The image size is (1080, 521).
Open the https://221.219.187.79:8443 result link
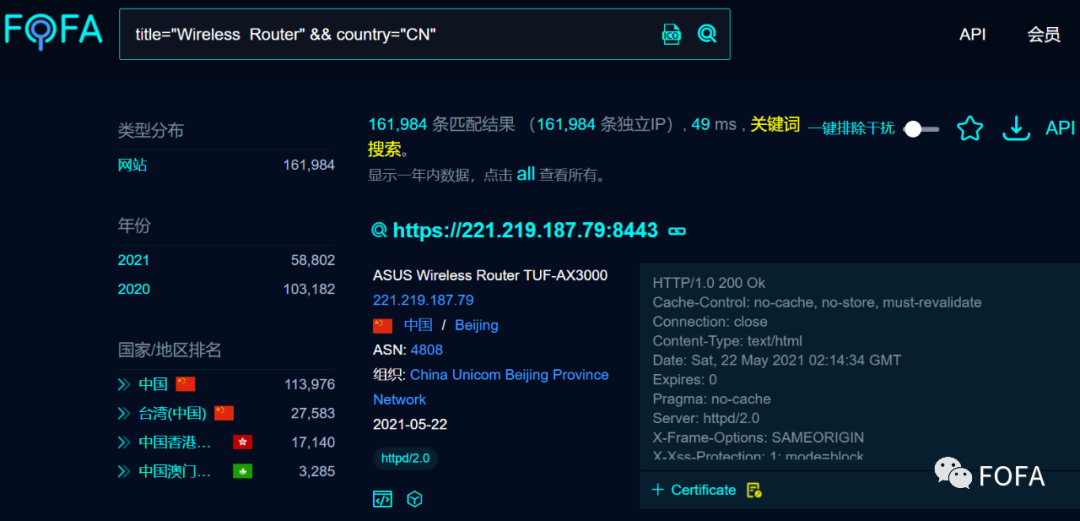coord(526,230)
